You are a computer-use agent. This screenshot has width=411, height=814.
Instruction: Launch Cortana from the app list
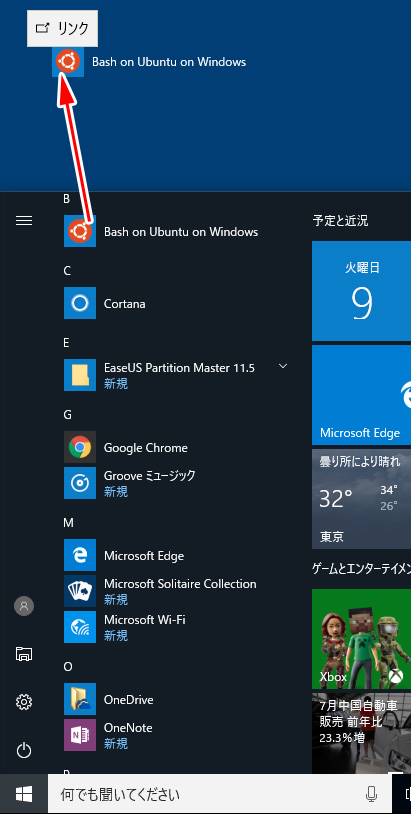click(175, 303)
